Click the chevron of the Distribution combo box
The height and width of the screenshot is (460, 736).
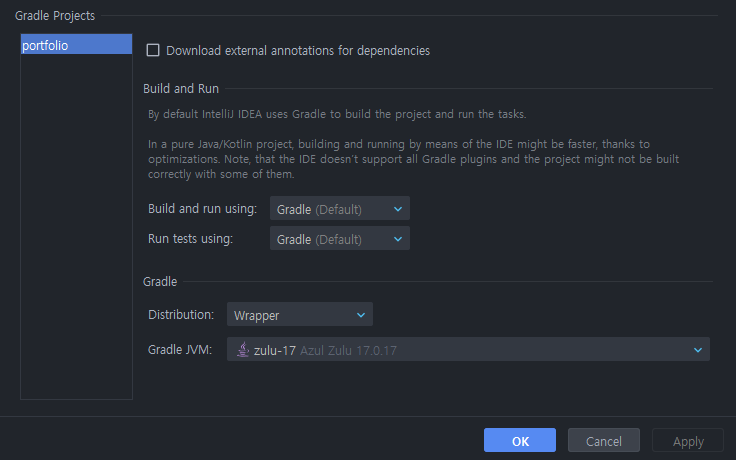[361, 315]
